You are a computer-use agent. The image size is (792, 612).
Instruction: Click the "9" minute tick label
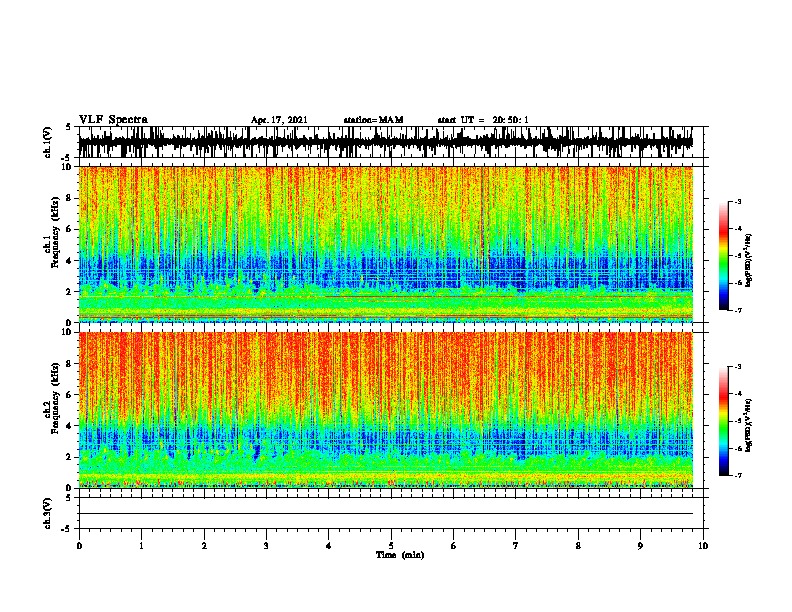(x=640, y=546)
